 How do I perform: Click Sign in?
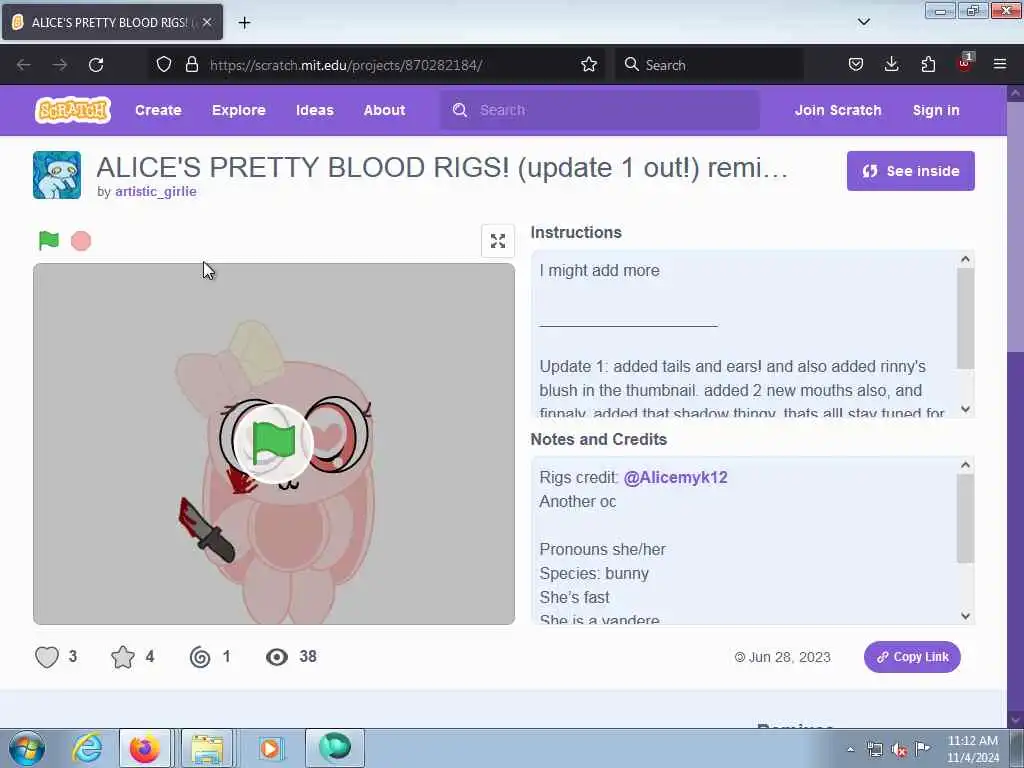(x=936, y=110)
